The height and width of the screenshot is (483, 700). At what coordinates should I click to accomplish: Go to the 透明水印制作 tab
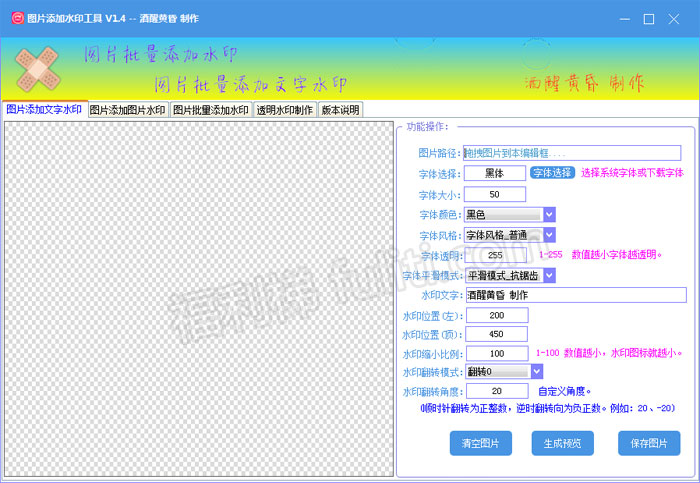point(285,111)
